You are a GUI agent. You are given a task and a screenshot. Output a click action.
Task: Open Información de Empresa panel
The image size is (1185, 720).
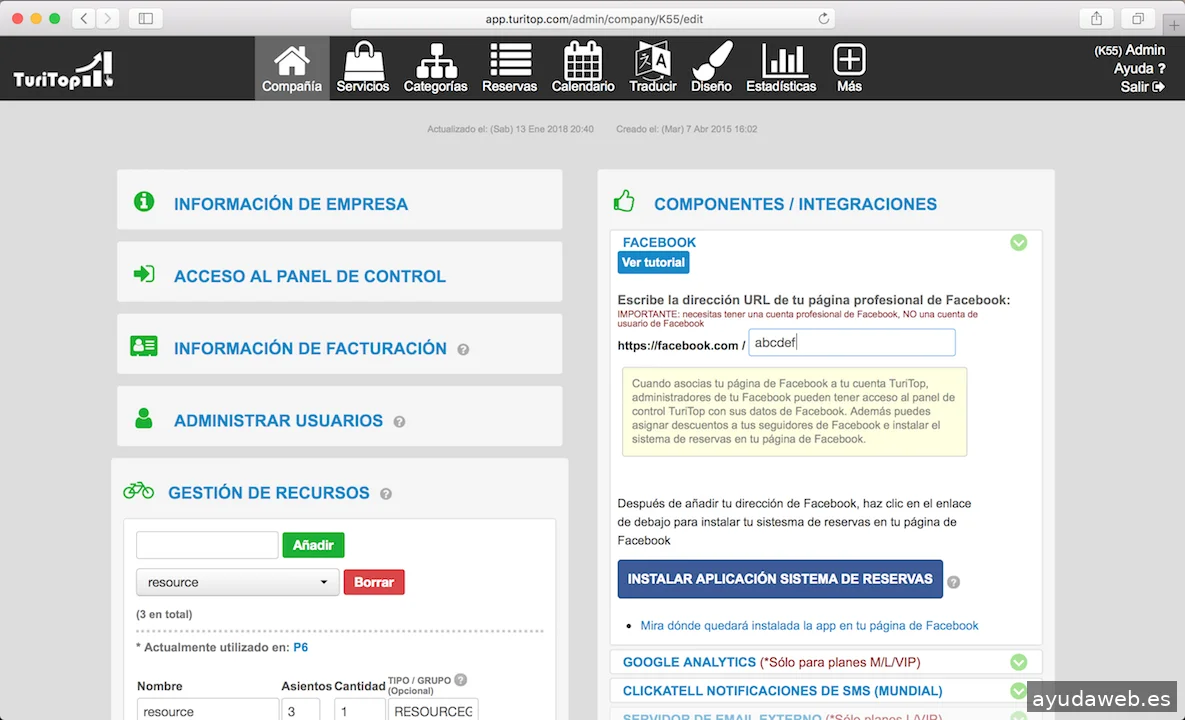tap(291, 204)
